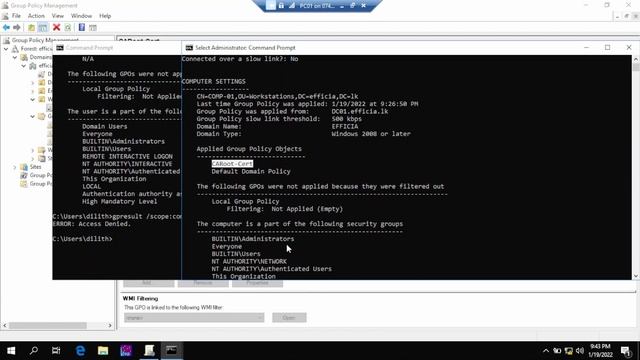This screenshot has height=360, width=640.
Task: Open Task View from taskbar
Action: coord(56,351)
